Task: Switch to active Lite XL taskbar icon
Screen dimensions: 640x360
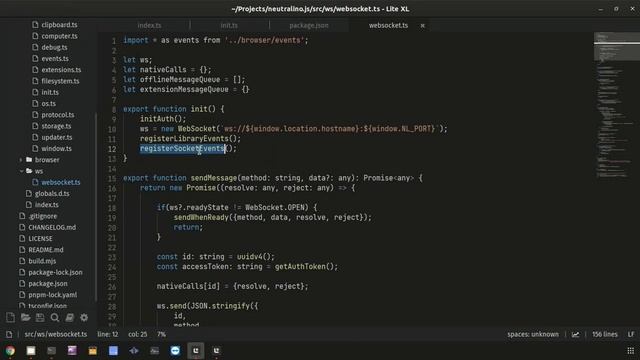Action: [196, 351]
